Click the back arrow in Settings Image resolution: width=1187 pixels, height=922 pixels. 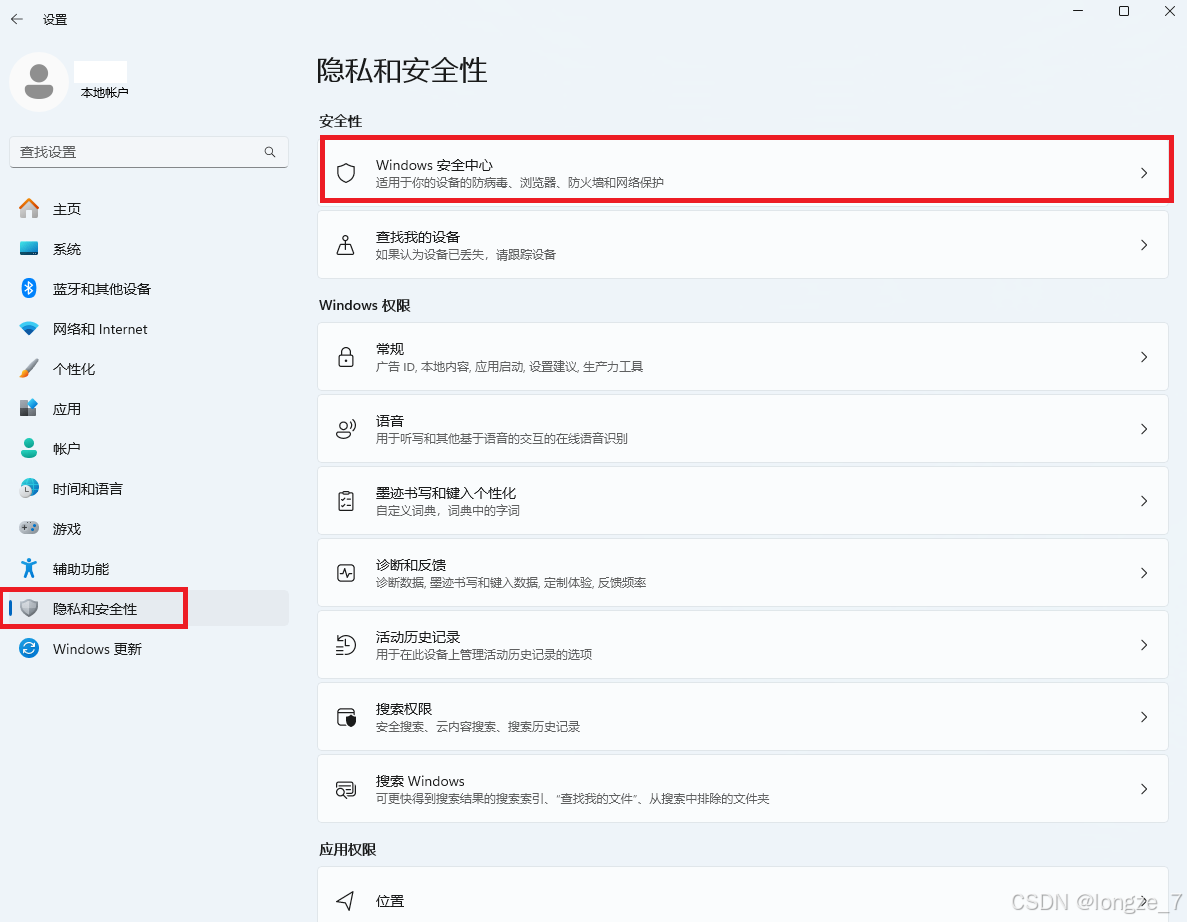tap(17, 19)
